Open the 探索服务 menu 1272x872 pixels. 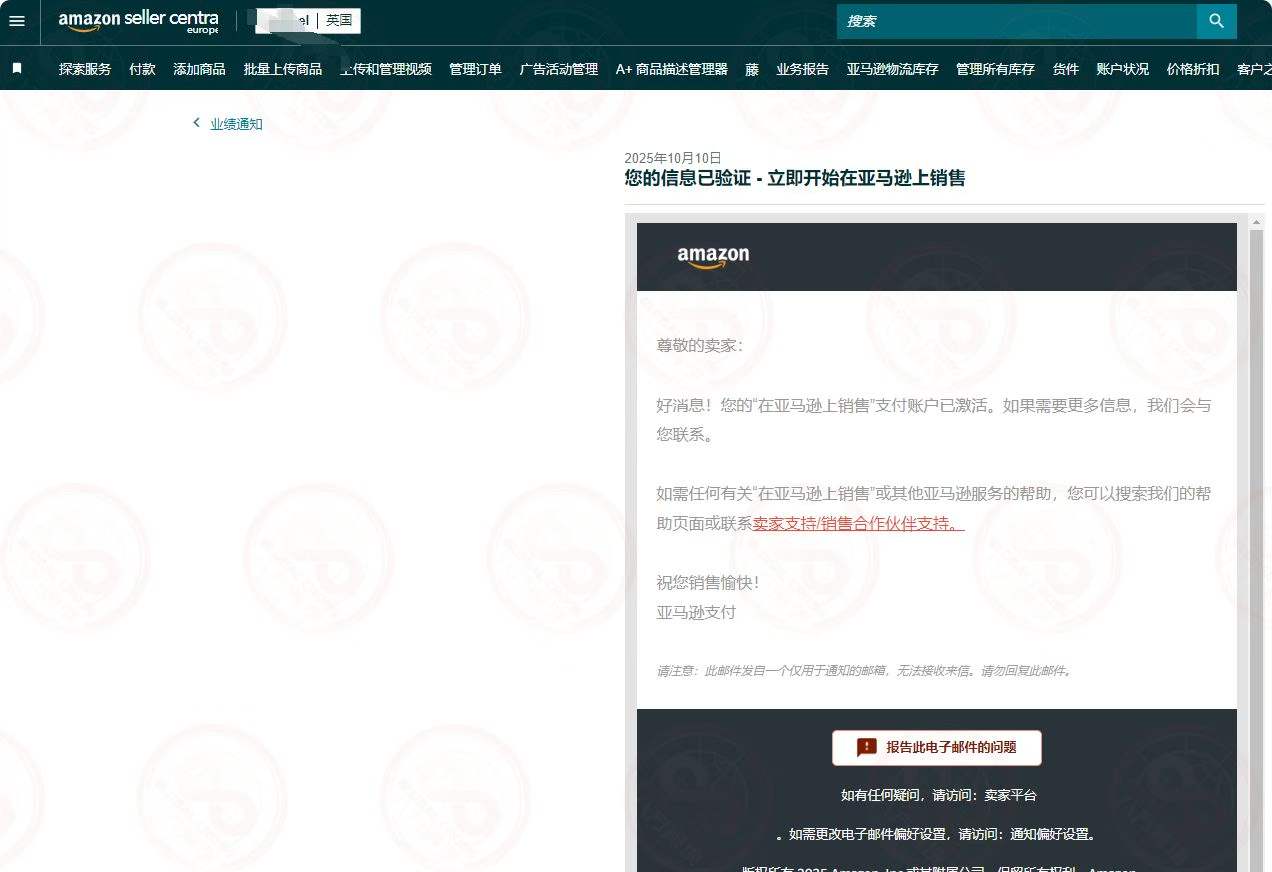(85, 69)
